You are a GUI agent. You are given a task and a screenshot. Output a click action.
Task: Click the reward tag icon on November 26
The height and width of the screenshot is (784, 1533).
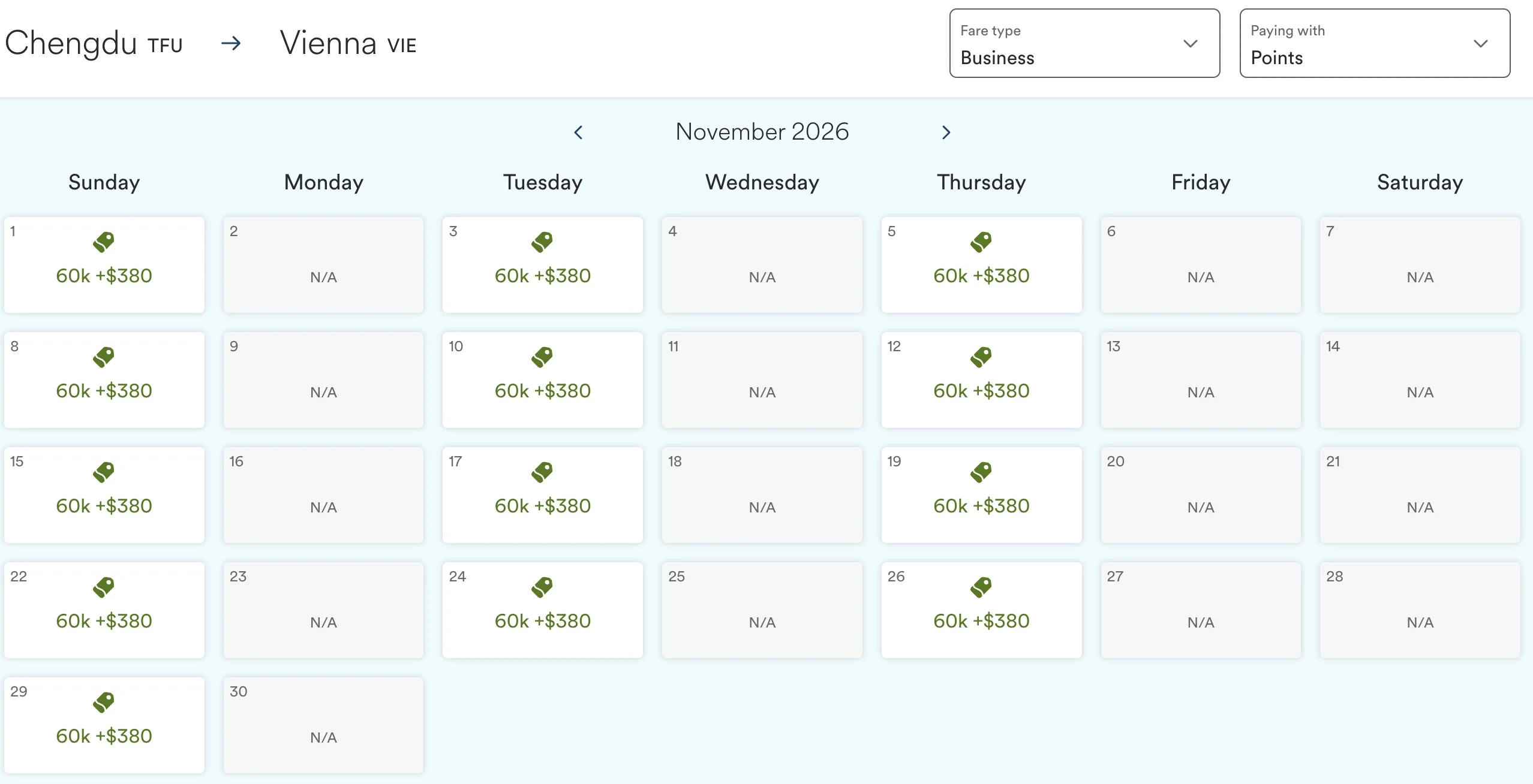(981, 587)
